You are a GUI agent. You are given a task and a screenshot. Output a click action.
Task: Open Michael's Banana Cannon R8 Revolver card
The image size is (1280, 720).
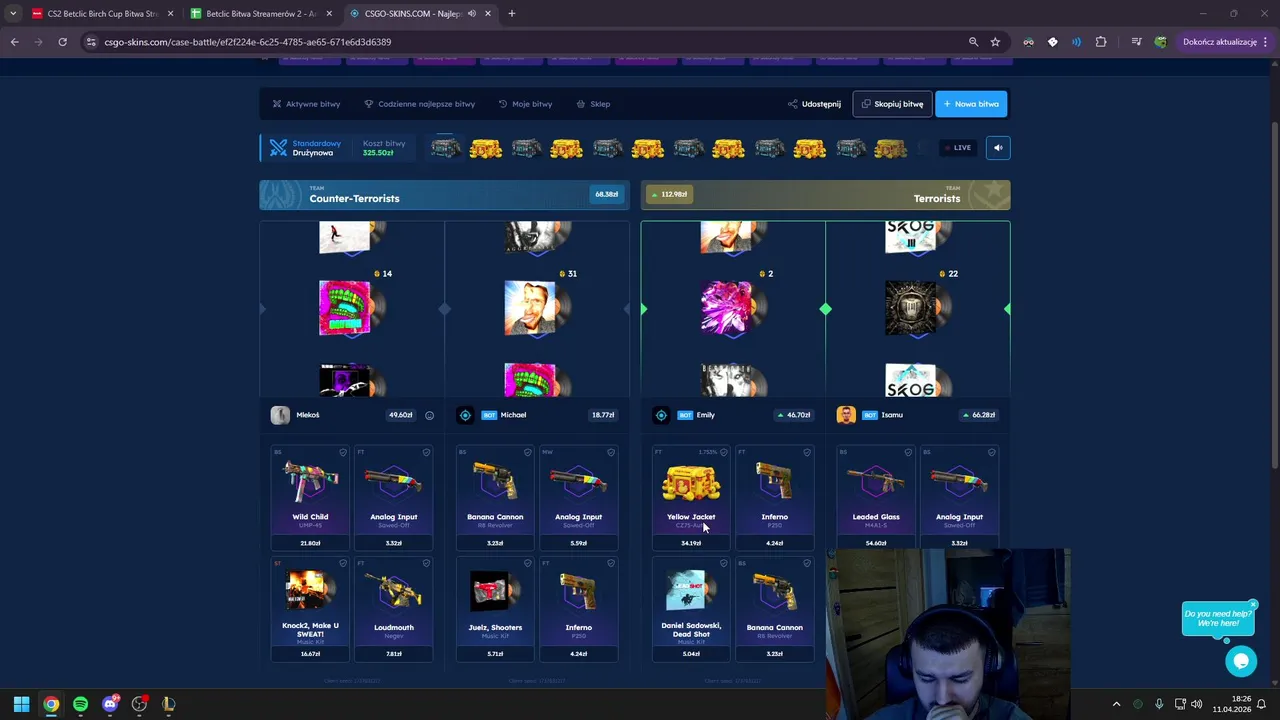495,498
